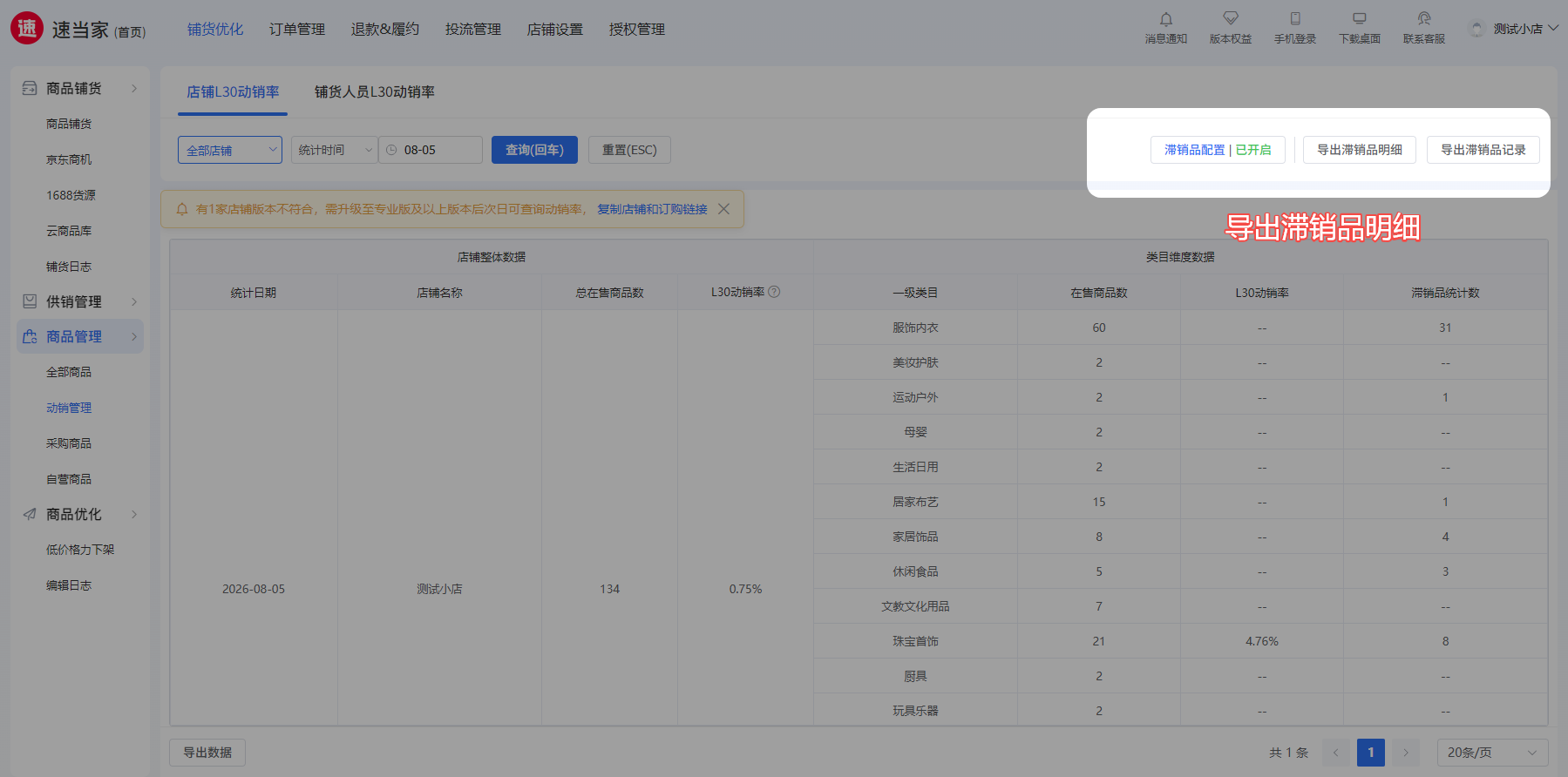Viewport: 1568px width, 777px height.
Task: Click 导出数据 button at bottom
Action: click(207, 753)
